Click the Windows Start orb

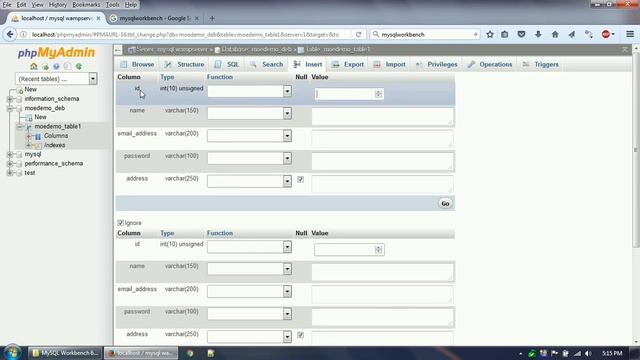(12, 353)
